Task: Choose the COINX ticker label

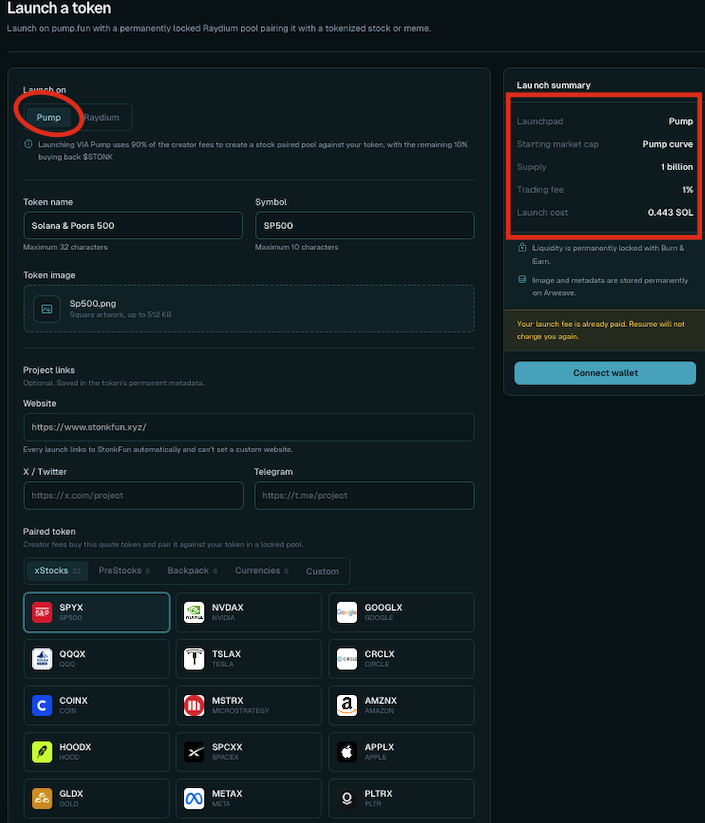Action: pos(73,701)
